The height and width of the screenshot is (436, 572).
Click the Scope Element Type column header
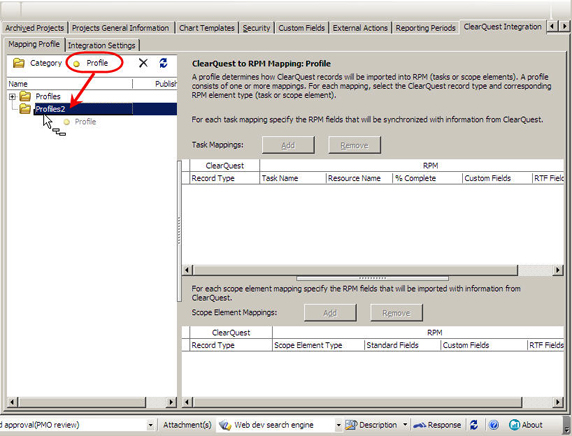point(318,345)
